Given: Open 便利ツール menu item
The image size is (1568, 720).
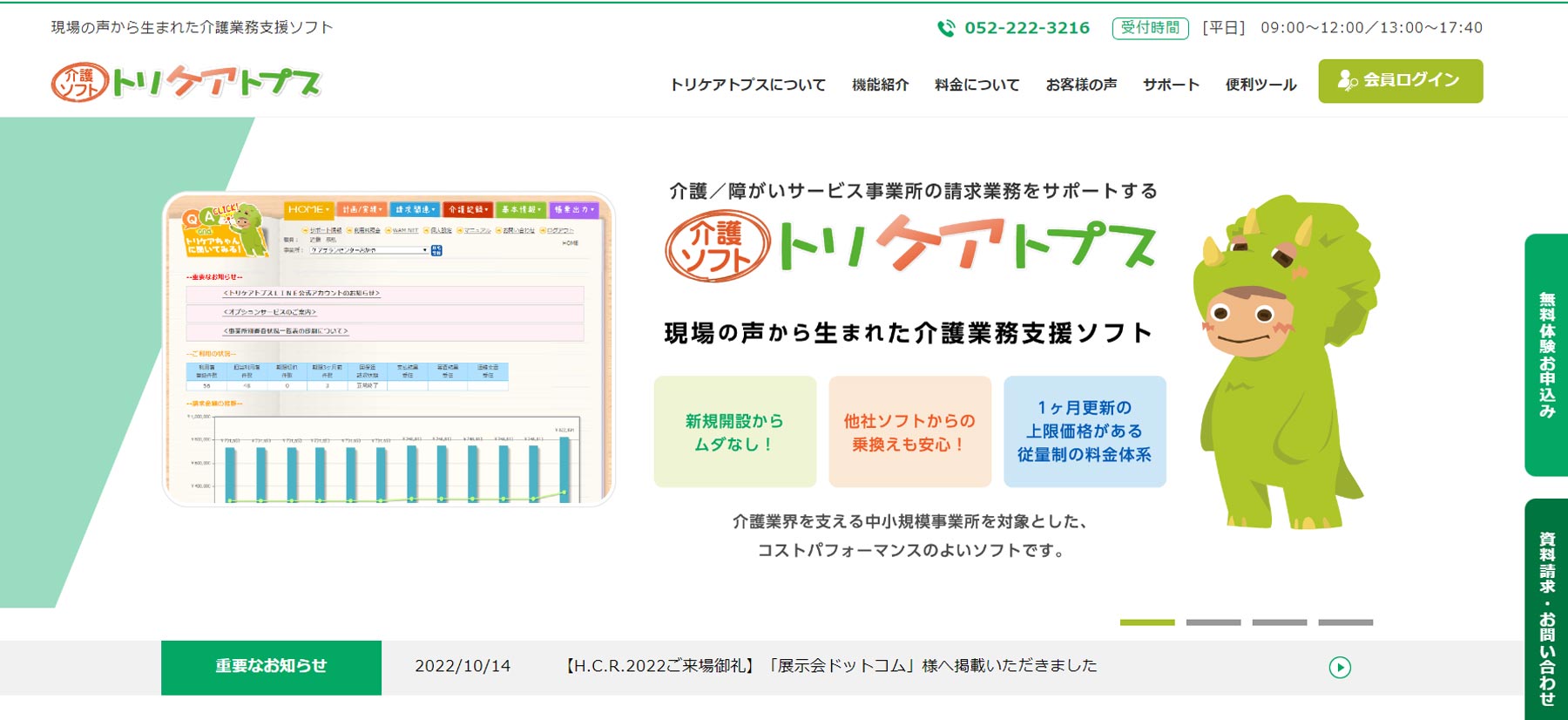Looking at the screenshot, I should 1260,85.
